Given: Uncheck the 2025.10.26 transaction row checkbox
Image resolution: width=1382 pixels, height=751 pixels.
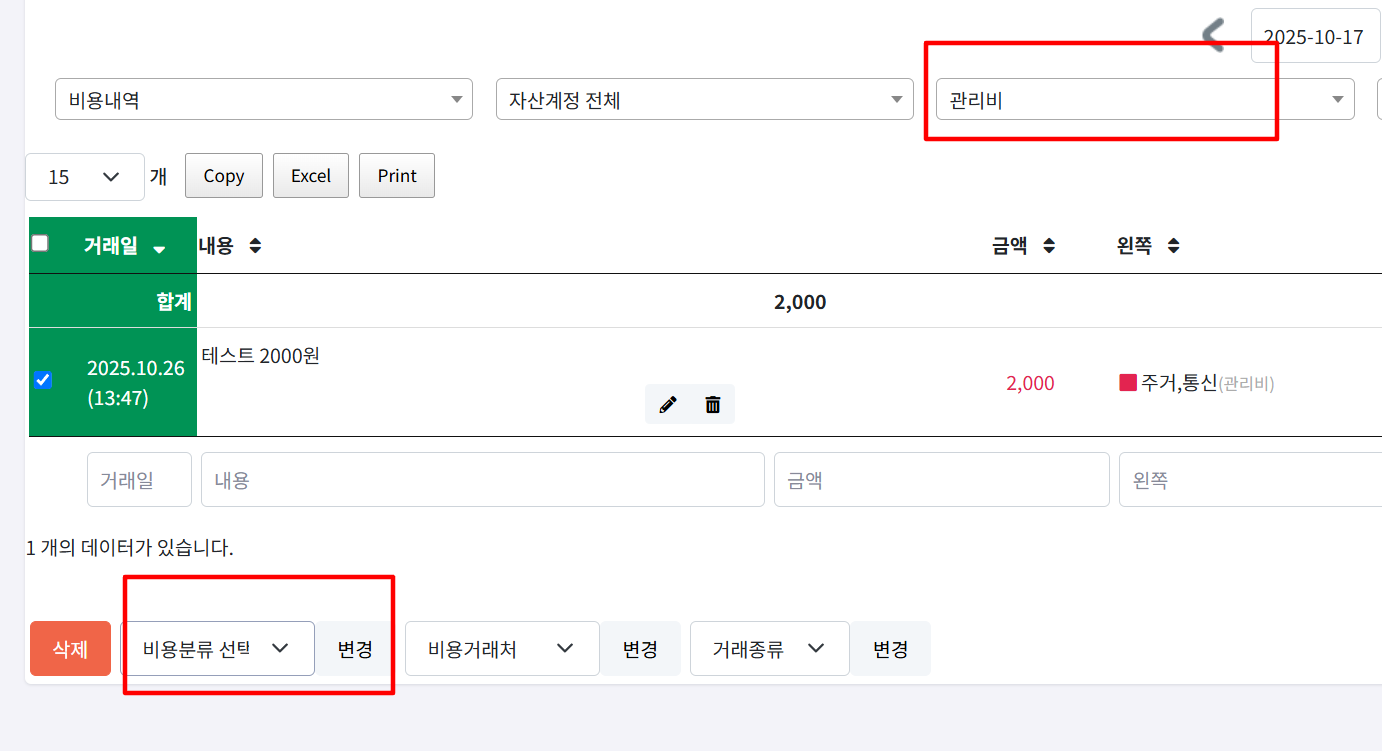Looking at the screenshot, I should pyautogui.click(x=42, y=380).
